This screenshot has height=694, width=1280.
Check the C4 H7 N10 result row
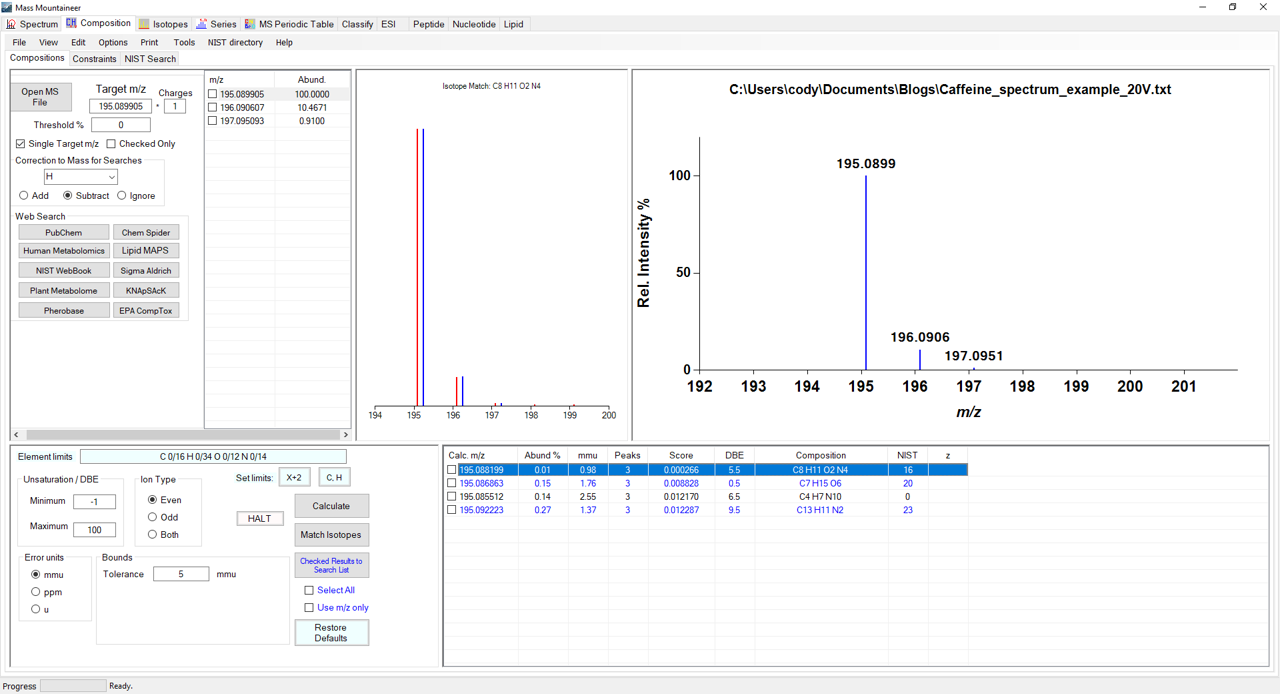tap(452, 496)
